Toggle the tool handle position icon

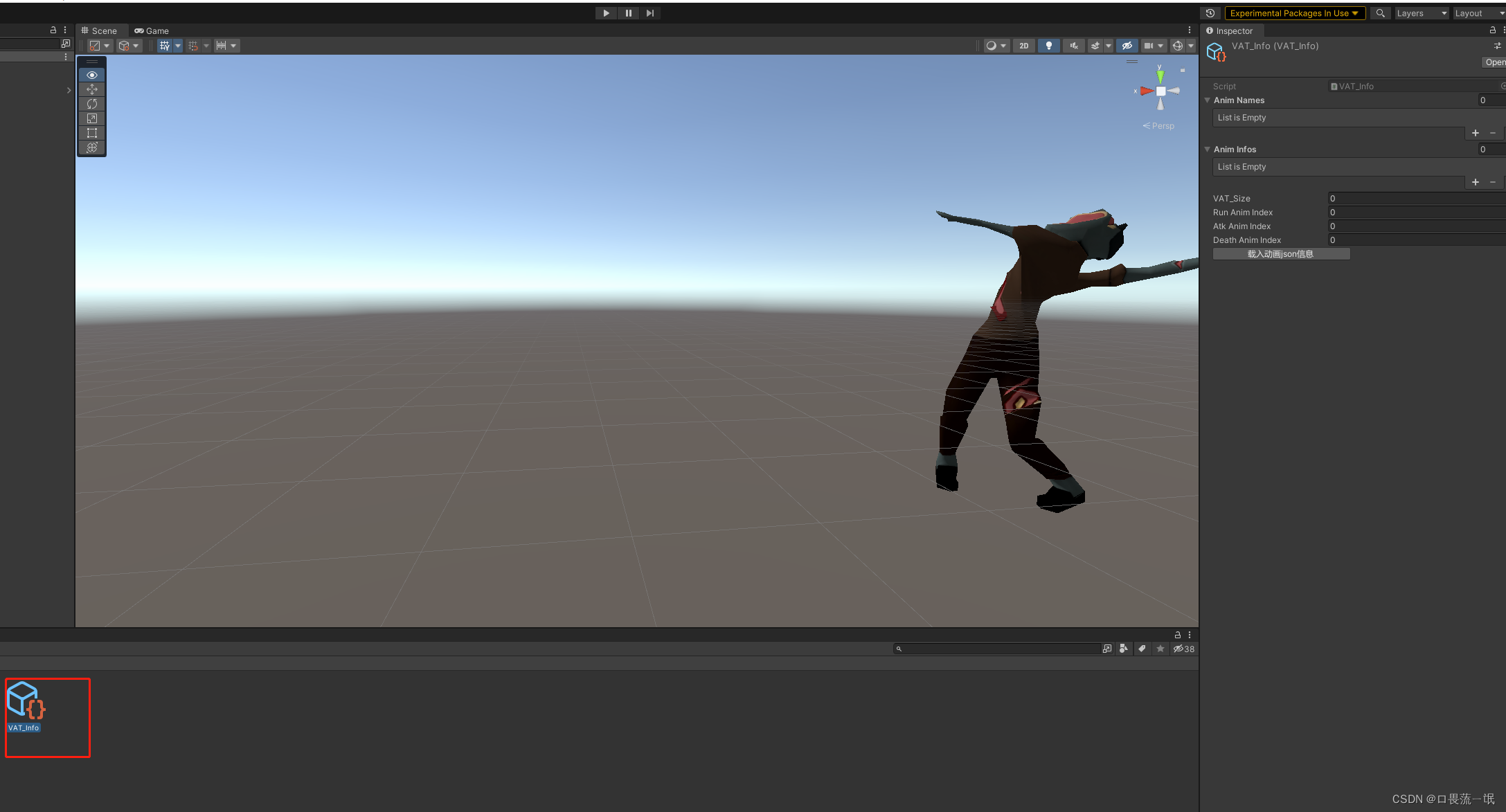(96, 46)
